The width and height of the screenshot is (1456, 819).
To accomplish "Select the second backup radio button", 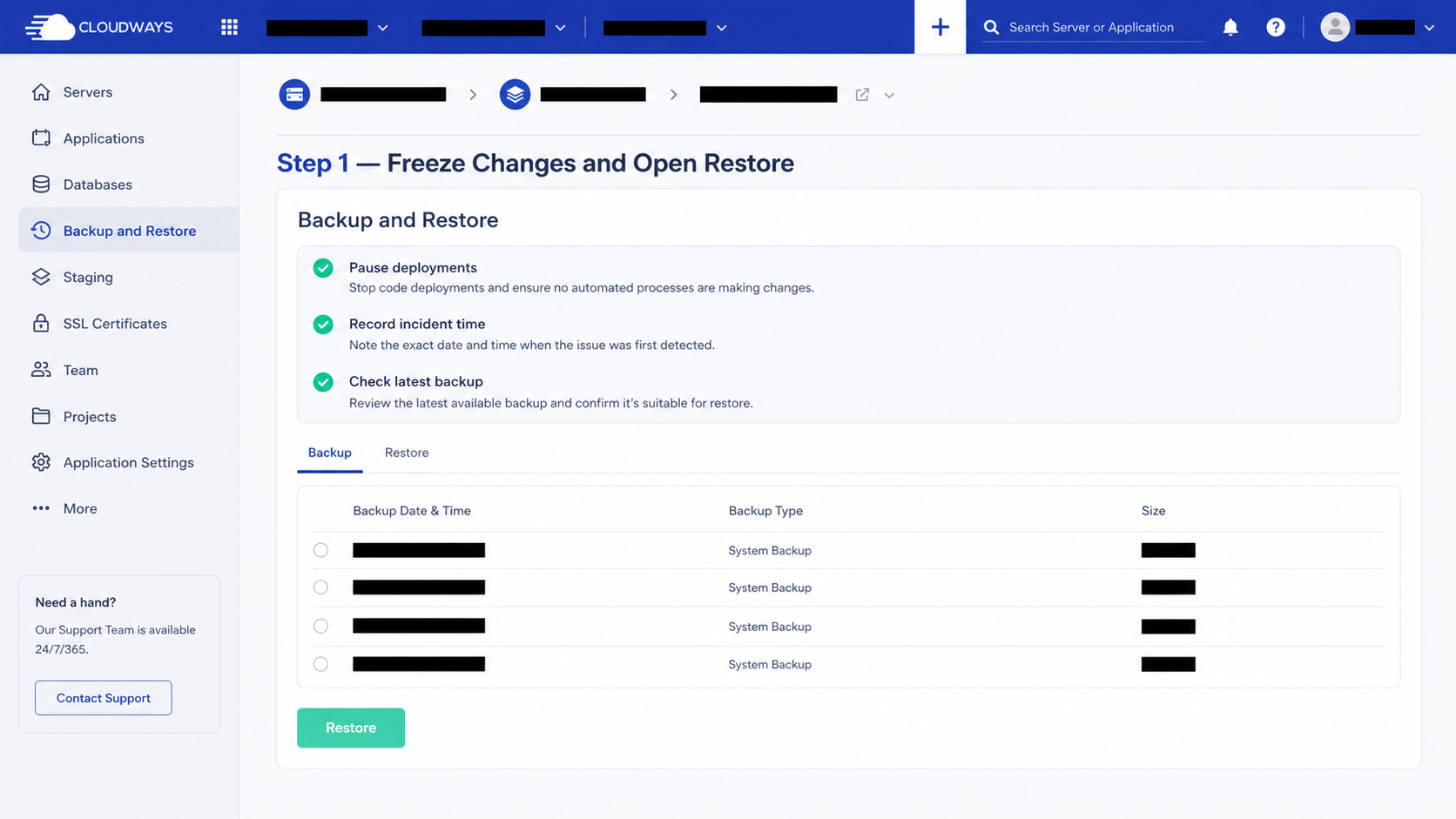I will [x=320, y=587].
